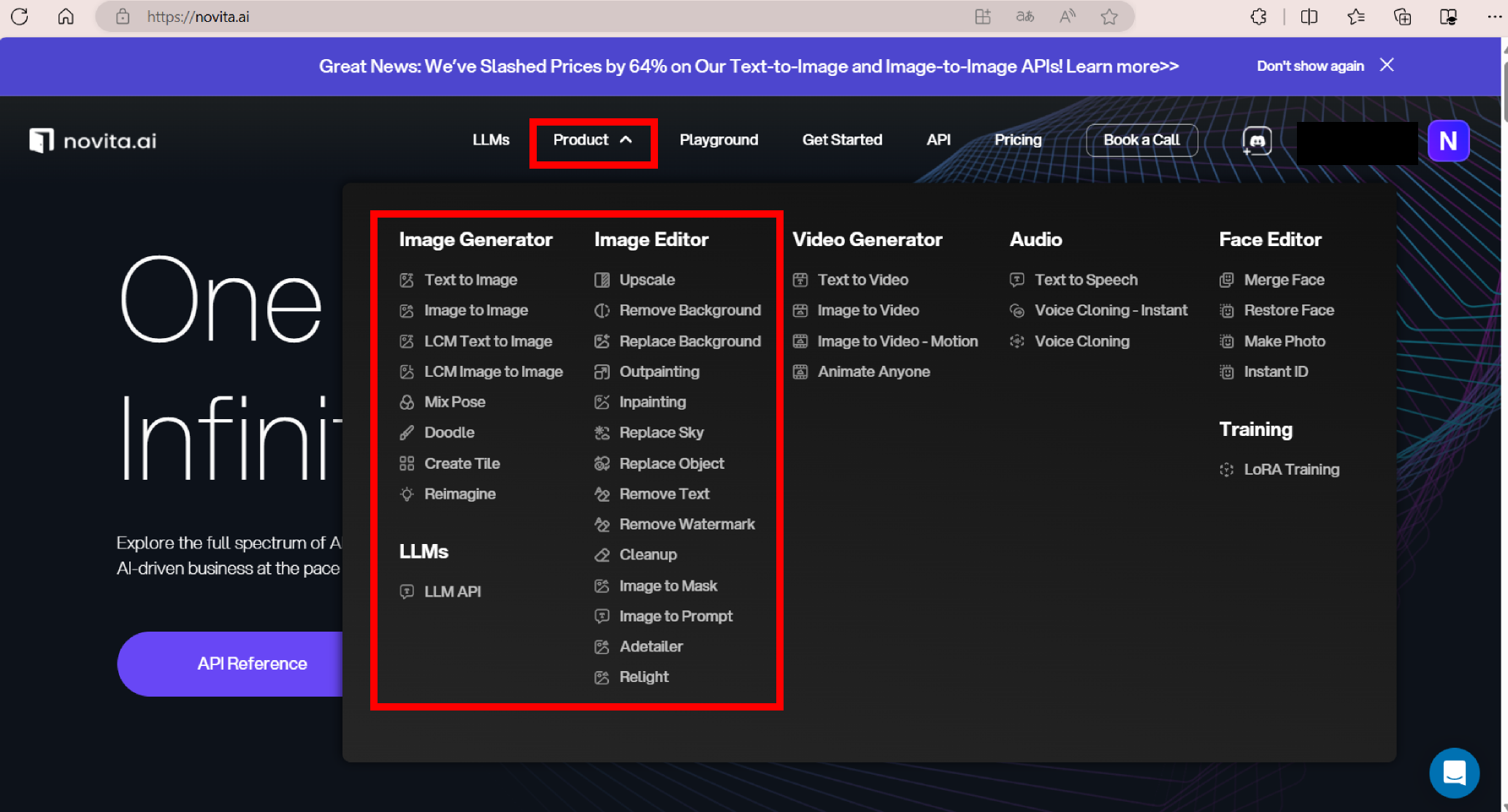Click the novita.ai logo
The width and height of the screenshot is (1508, 812).
93,140
